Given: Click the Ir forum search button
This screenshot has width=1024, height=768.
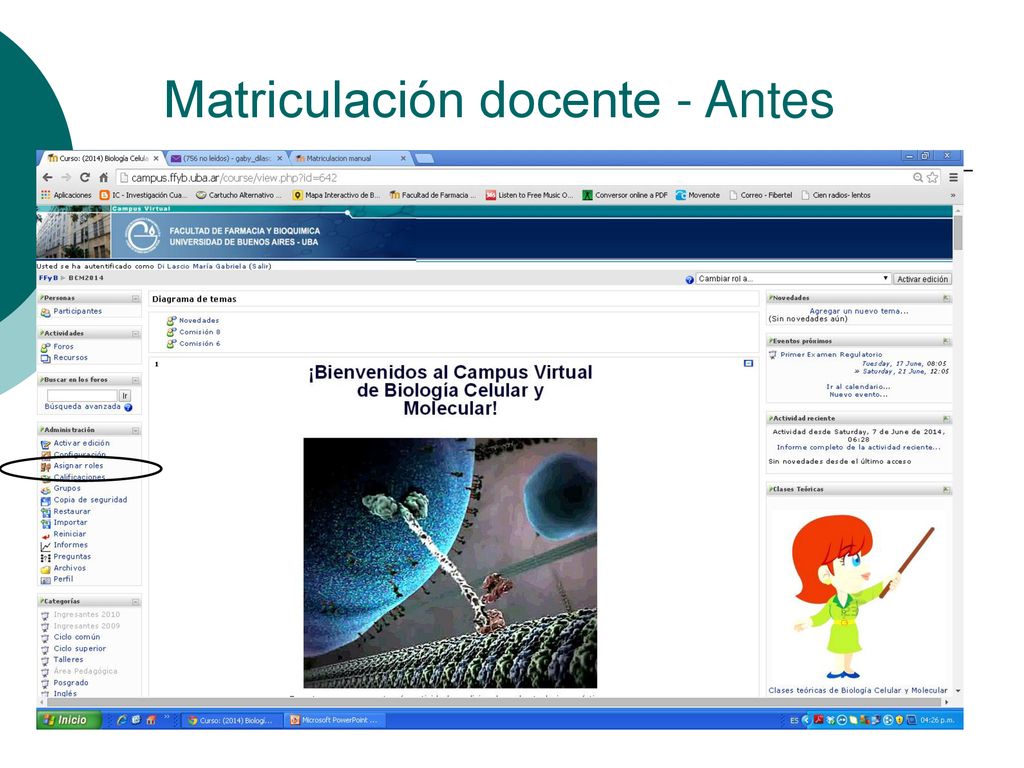Looking at the screenshot, I should (125, 396).
